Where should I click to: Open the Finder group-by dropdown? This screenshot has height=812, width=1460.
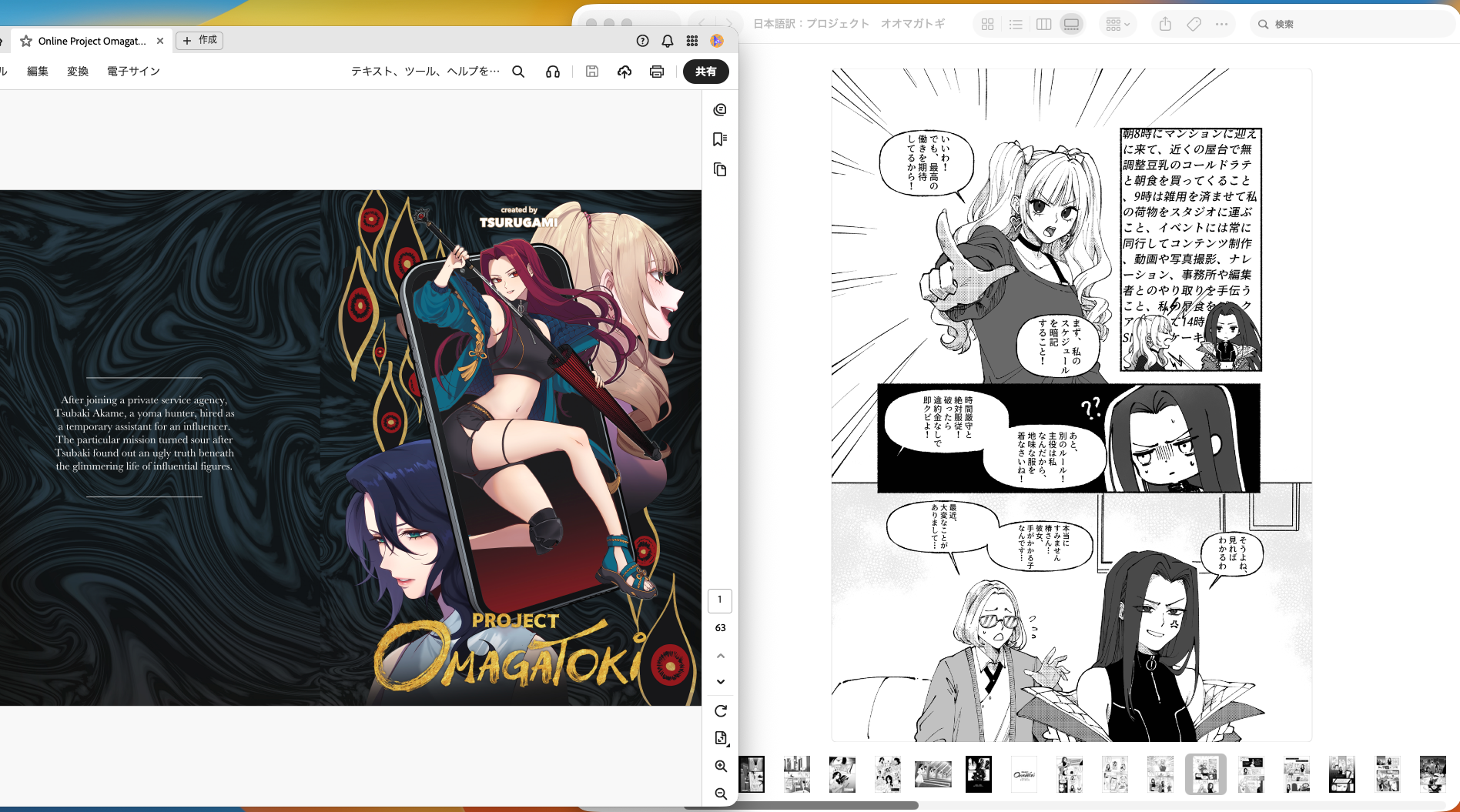pyautogui.click(x=1117, y=25)
